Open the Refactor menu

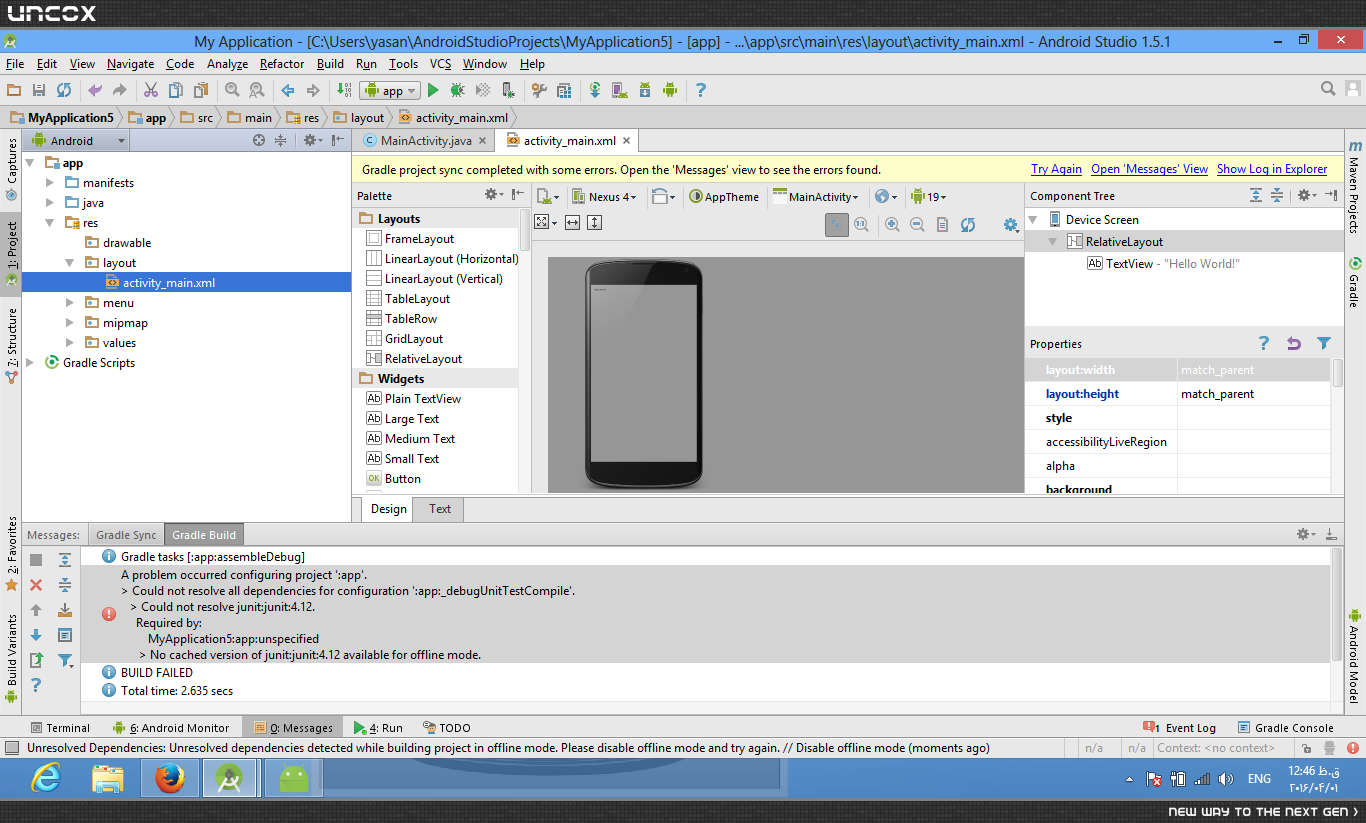(x=282, y=64)
